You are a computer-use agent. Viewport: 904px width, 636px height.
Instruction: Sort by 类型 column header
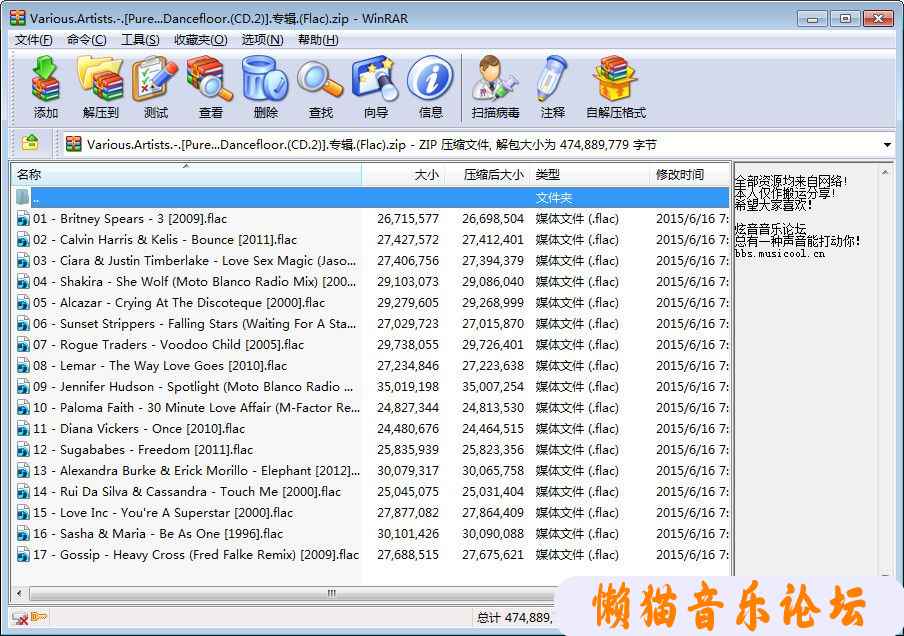[x=589, y=174]
